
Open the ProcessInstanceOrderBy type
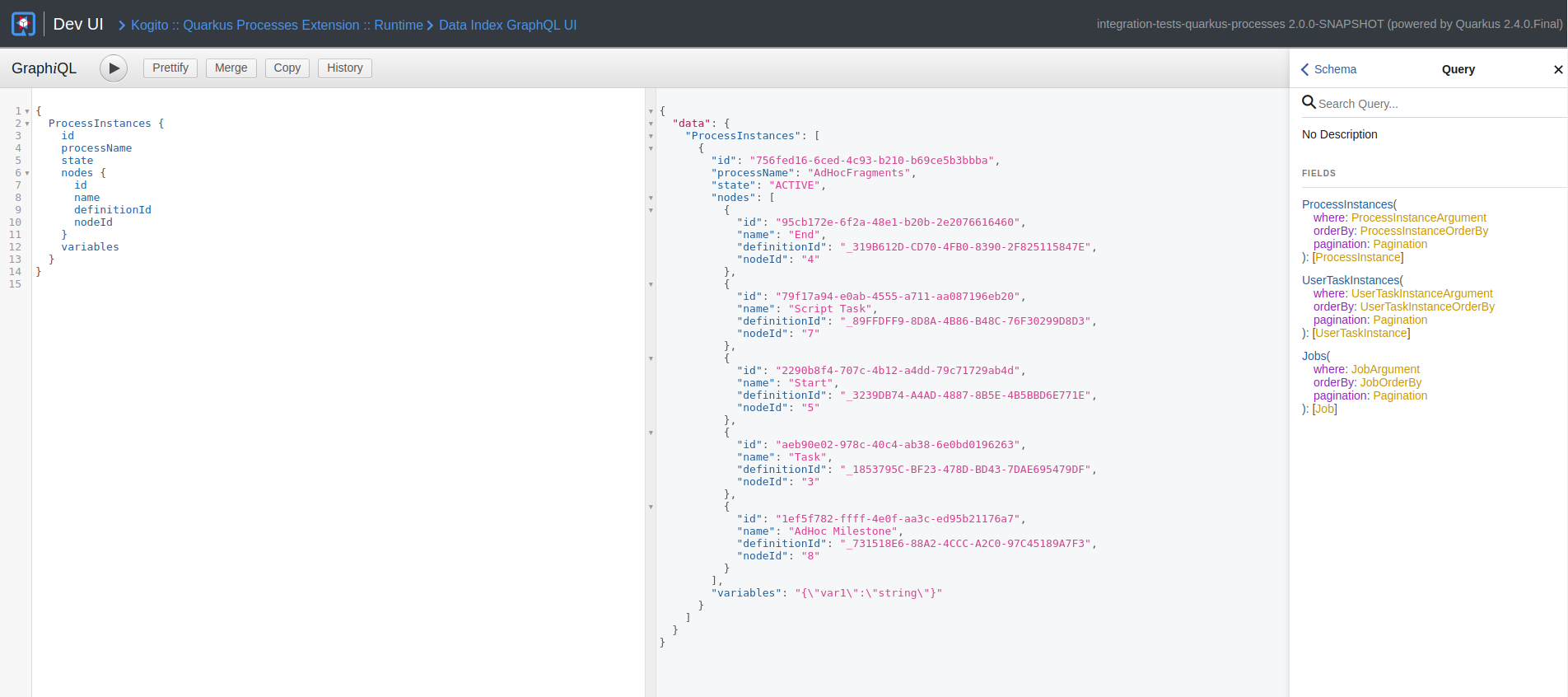coord(1424,231)
